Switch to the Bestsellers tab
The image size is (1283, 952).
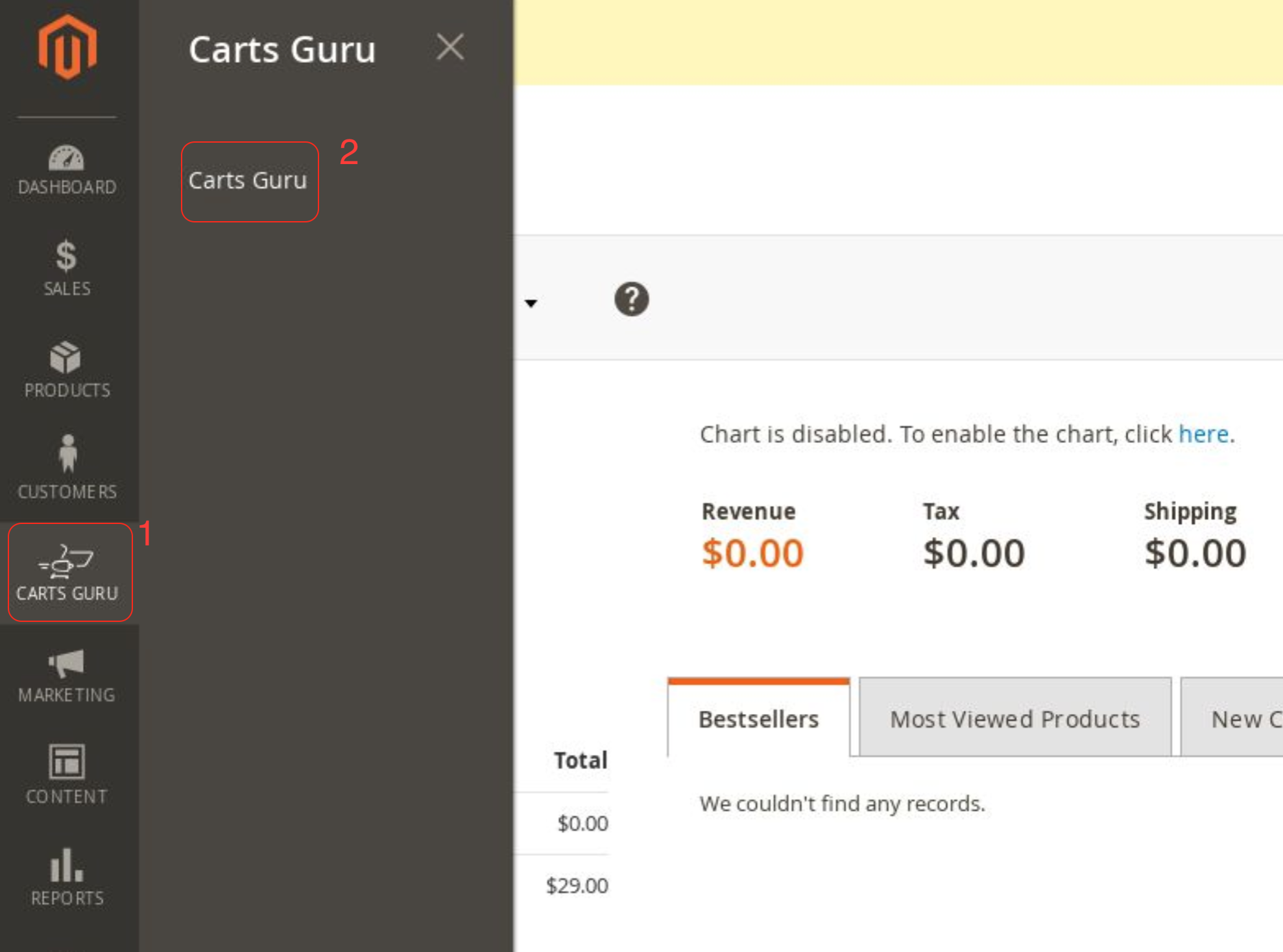pos(758,717)
